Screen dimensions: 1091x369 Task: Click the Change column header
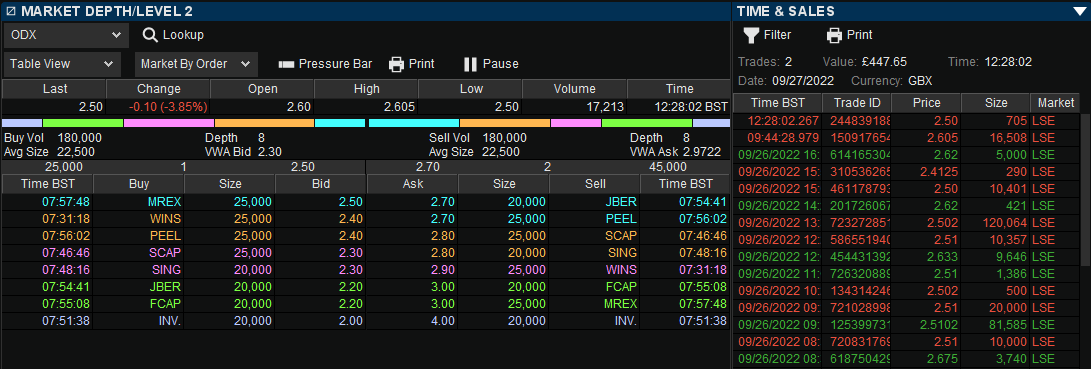(x=159, y=89)
